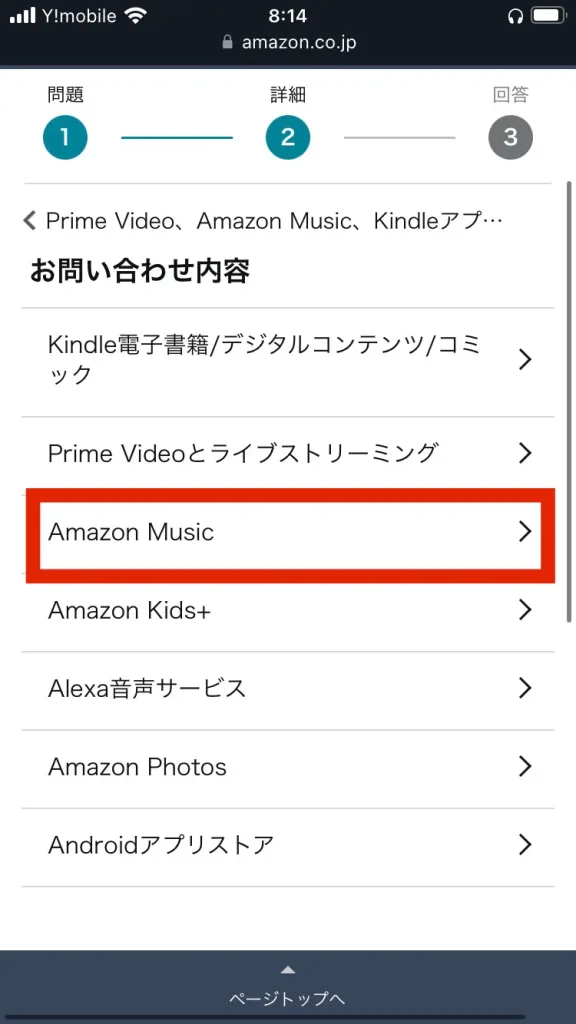This screenshot has height=1024, width=576.
Task: Select the Amazon Photos list item
Action: pos(288,767)
